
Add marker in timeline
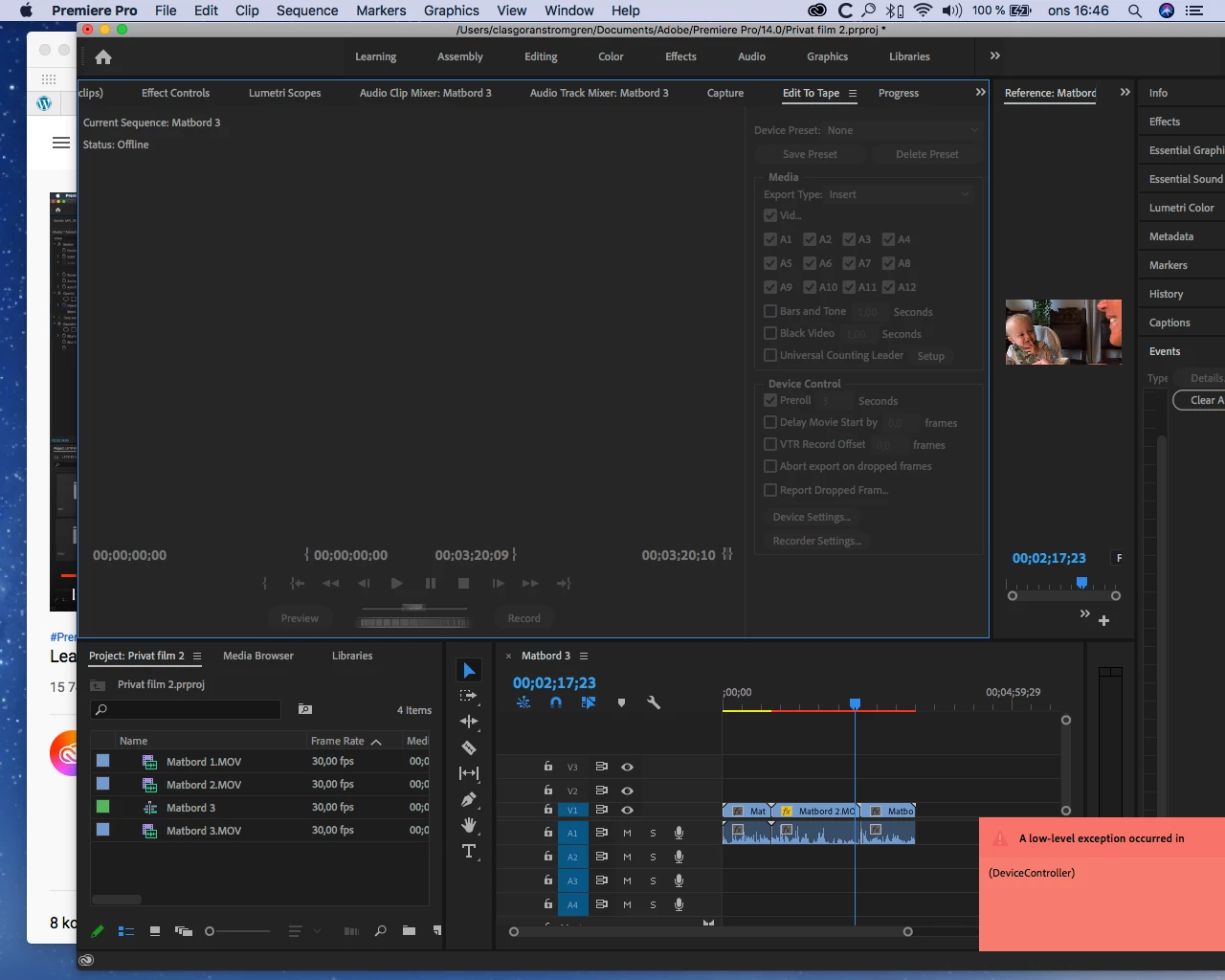[x=621, y=702]
